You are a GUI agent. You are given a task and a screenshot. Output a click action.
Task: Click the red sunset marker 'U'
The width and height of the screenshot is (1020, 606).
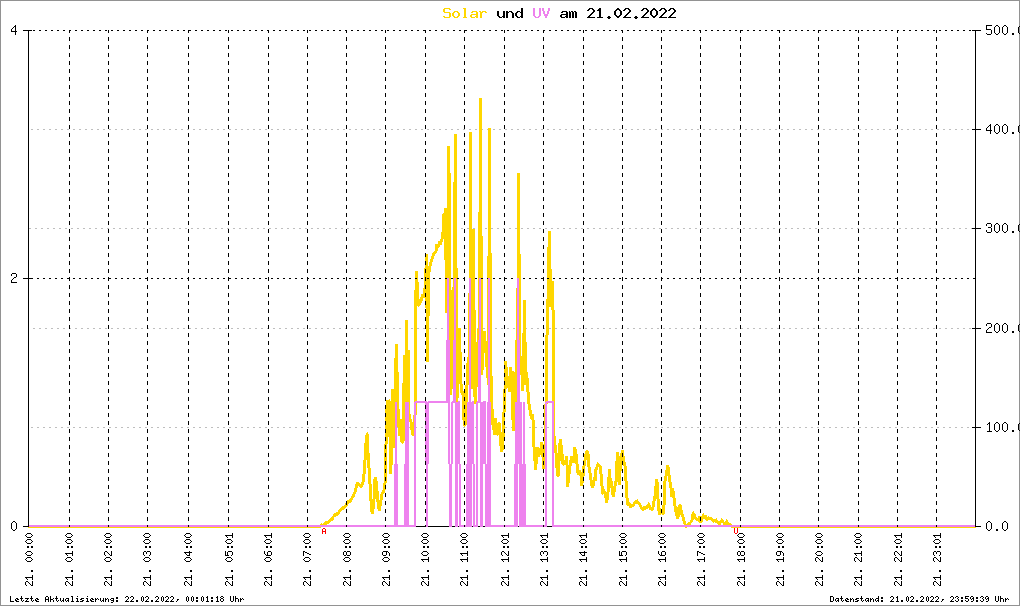(x=736, y=531)
